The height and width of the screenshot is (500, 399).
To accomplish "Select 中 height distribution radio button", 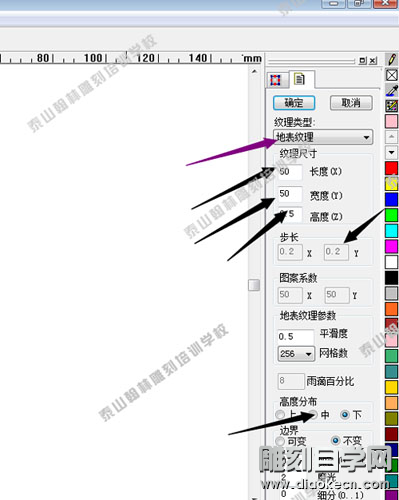I will point(313,415).
